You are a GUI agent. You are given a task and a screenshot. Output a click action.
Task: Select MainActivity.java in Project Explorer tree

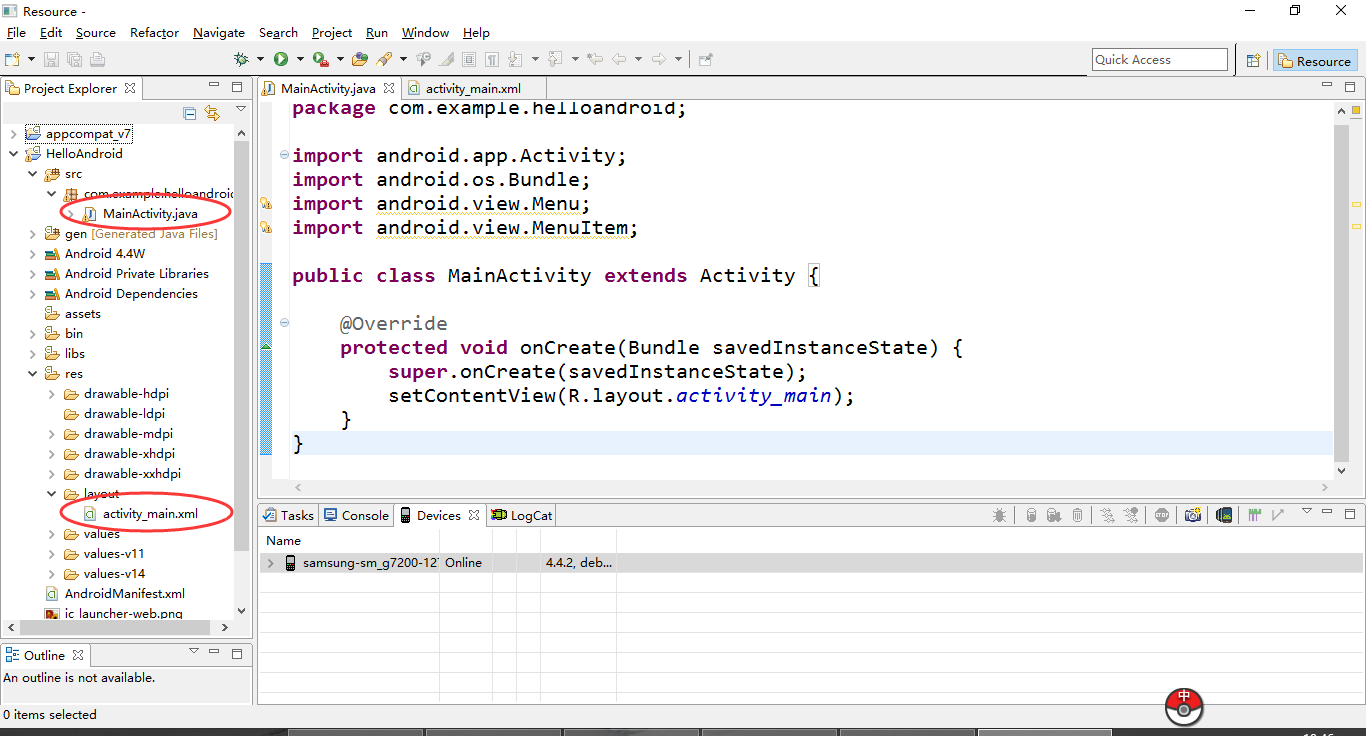(150, 214)
